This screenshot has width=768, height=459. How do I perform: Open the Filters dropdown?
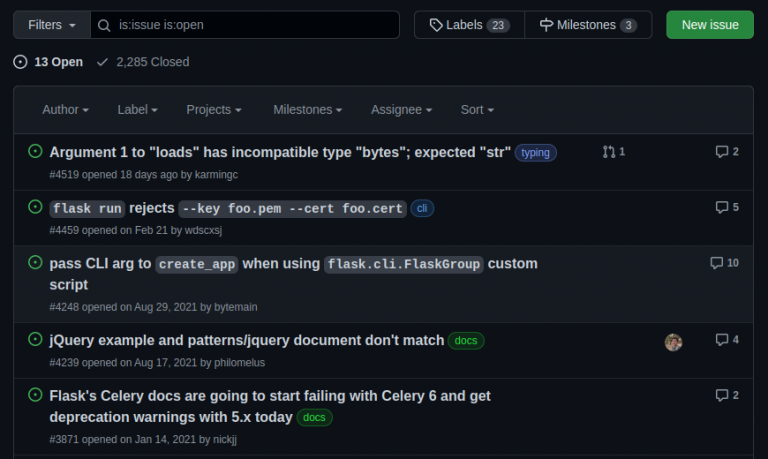pos(52,25)
